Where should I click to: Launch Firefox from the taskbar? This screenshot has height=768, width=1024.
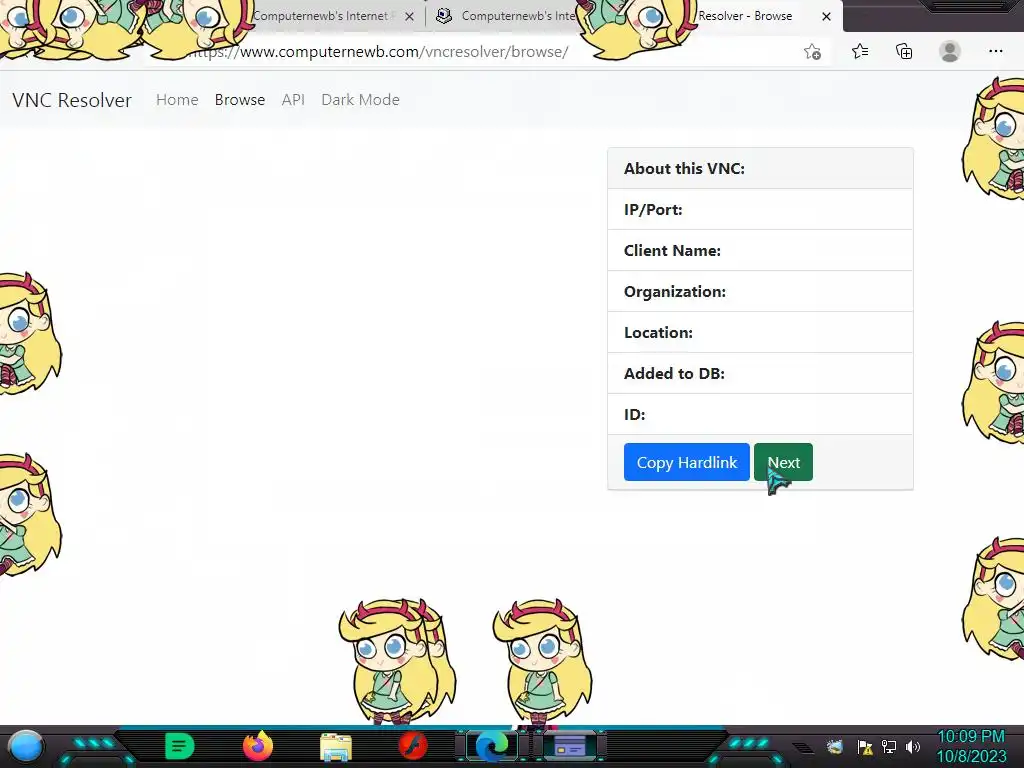257,746
